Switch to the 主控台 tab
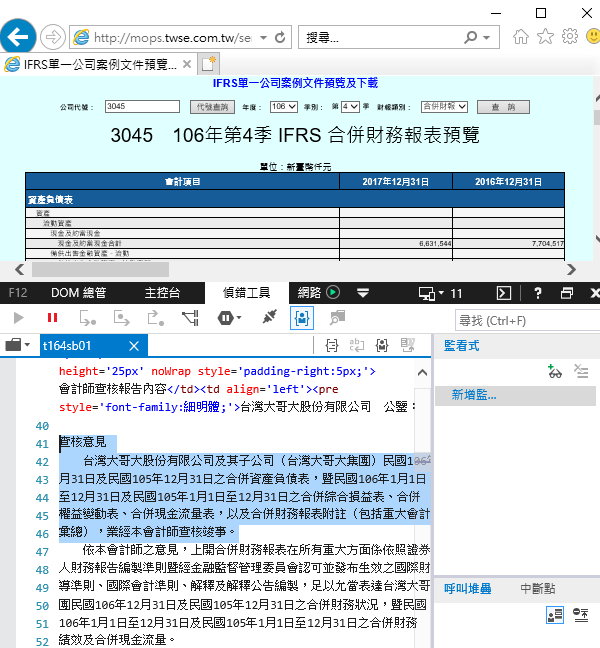The width and height of the screenshot is (600, 648). (x=162, y=293)
